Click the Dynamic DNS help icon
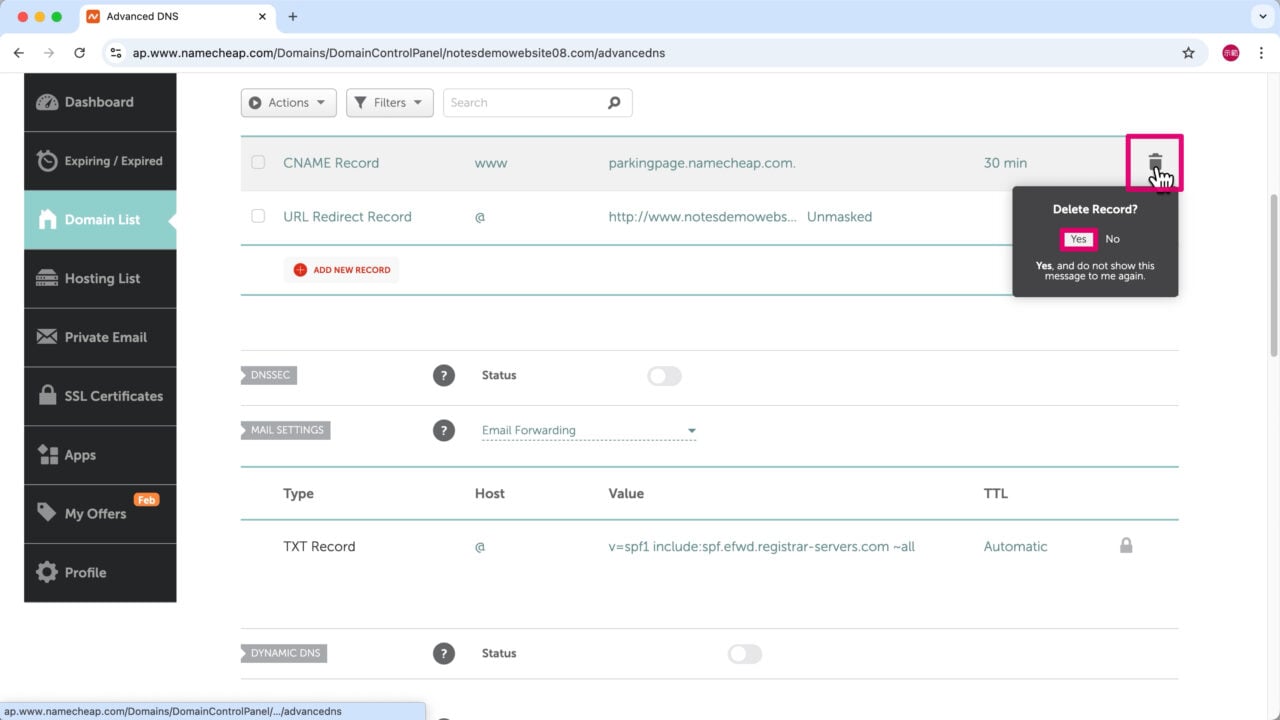 point(443,653)
